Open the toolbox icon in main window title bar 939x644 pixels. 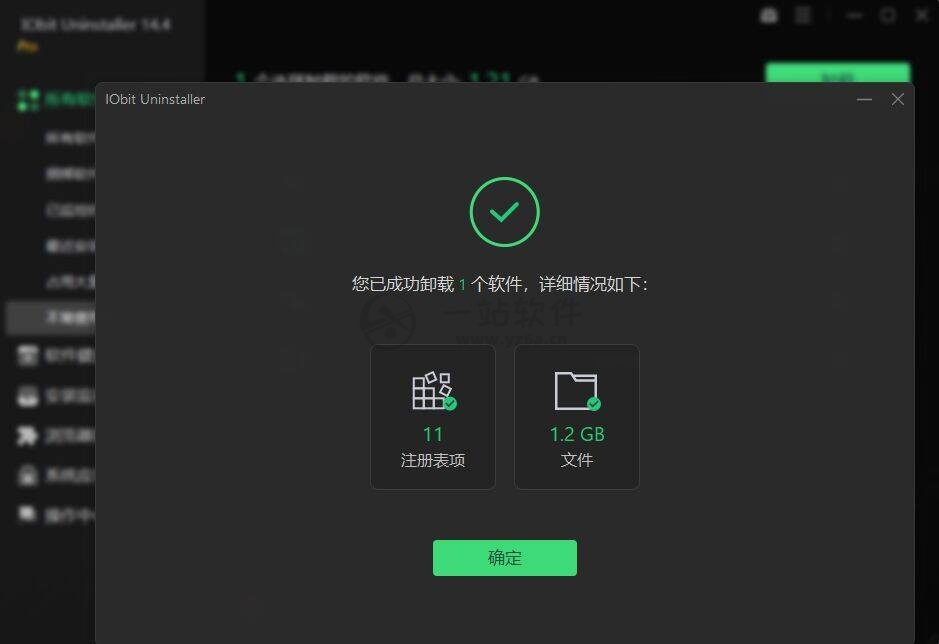point(769,16)
